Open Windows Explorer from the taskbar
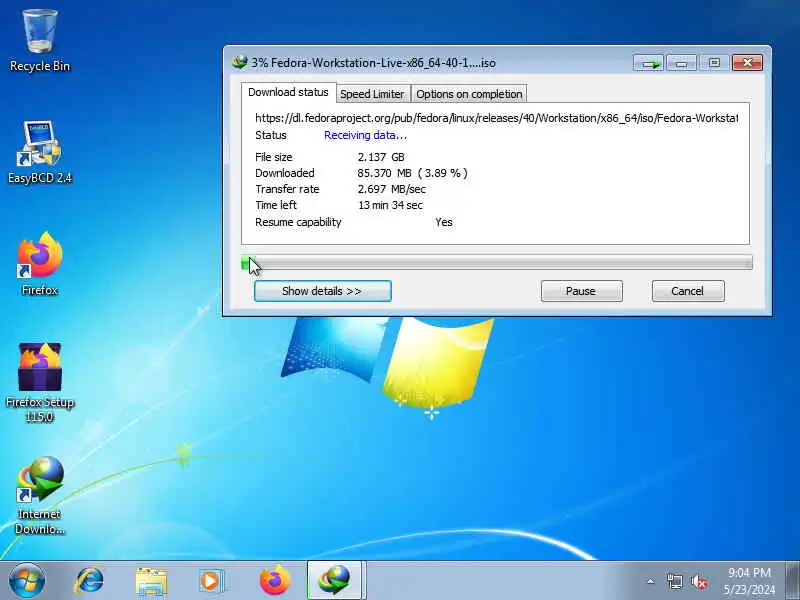This screenshot has height=600, width=800. pyautogui.click(x=152, y=582)
